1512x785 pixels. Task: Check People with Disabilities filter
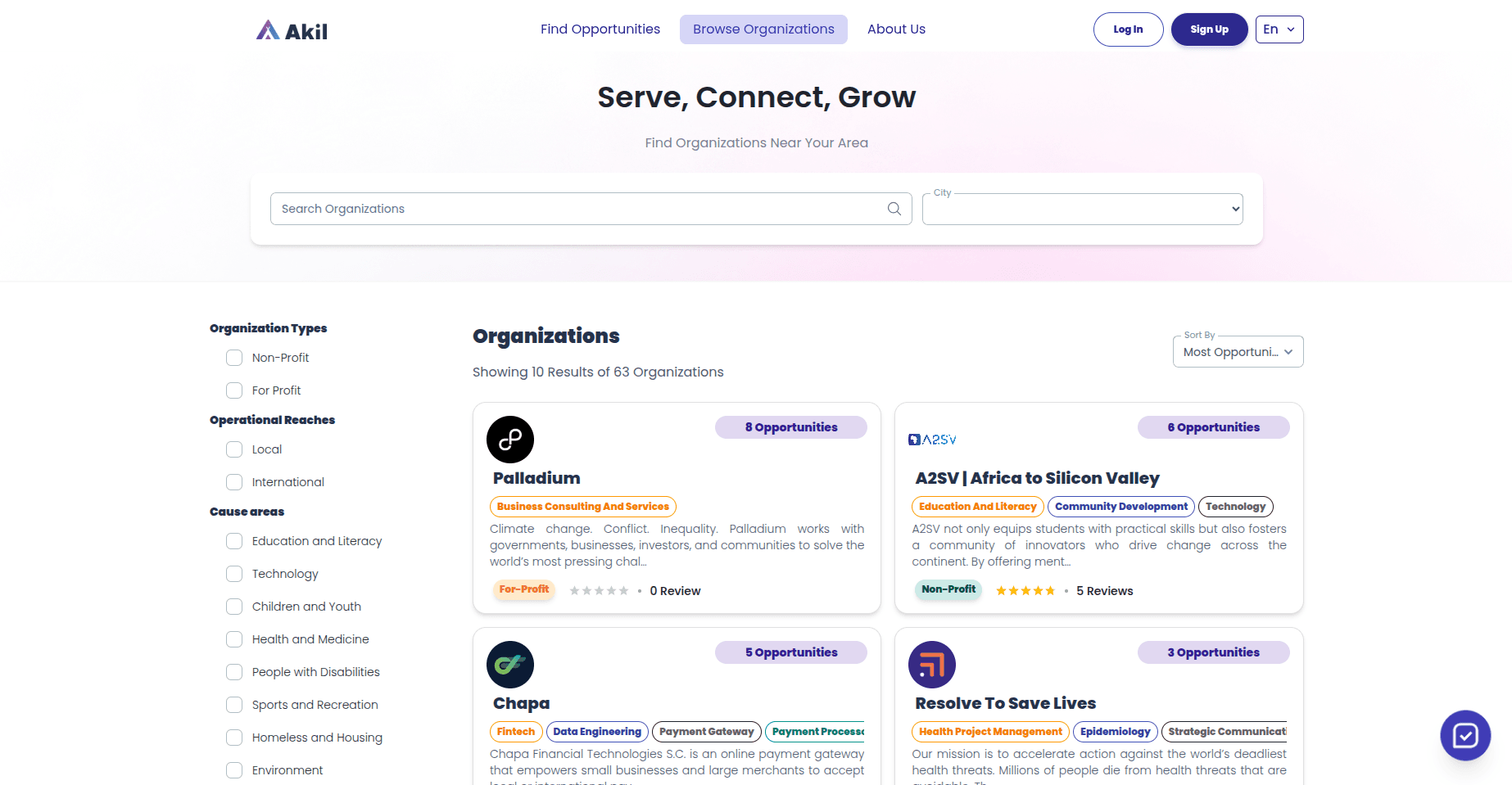234,672
